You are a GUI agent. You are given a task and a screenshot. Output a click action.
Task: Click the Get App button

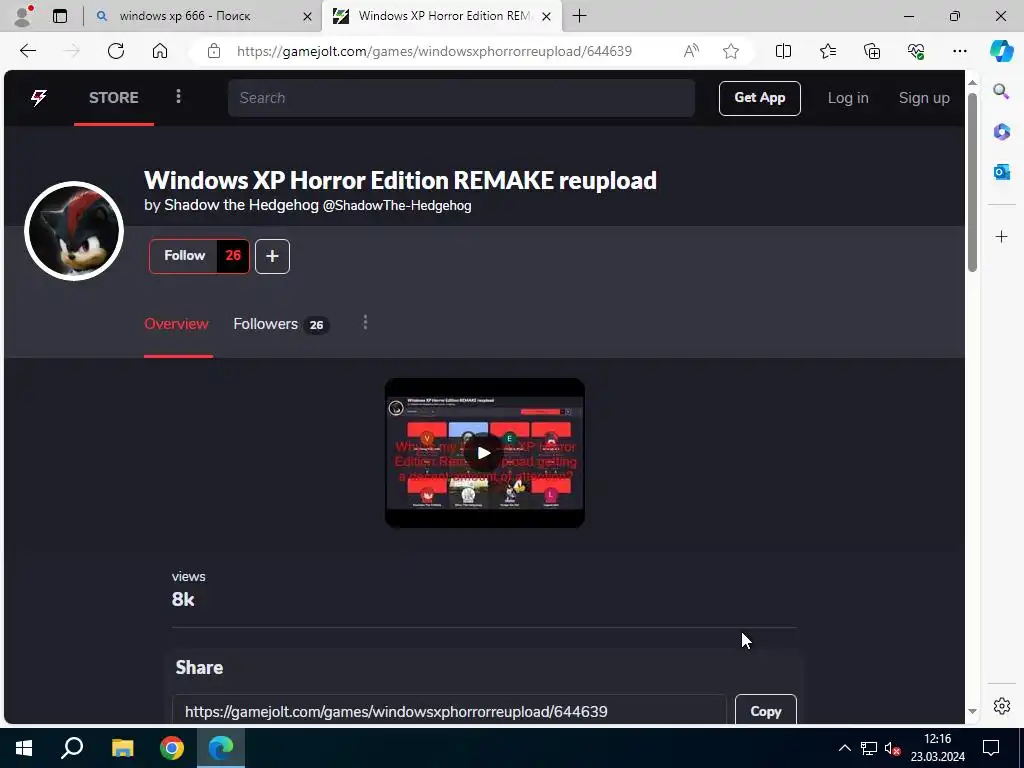(x=760, y=98)
